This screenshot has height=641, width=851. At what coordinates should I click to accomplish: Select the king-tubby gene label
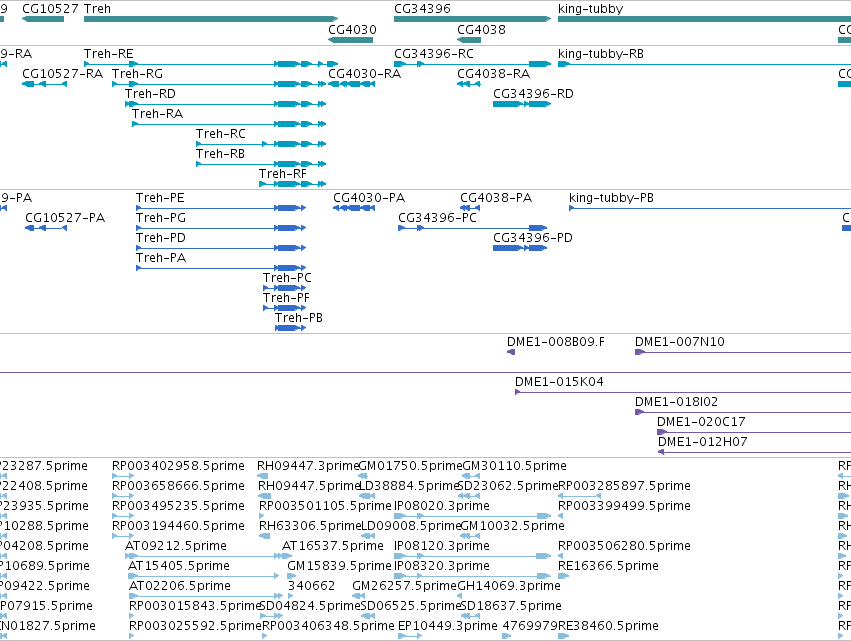[x=590, y=9]
